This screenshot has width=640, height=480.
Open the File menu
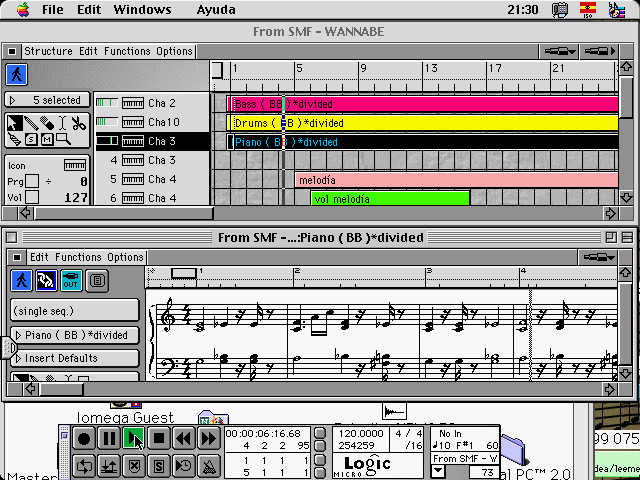(x=53, y=9)
